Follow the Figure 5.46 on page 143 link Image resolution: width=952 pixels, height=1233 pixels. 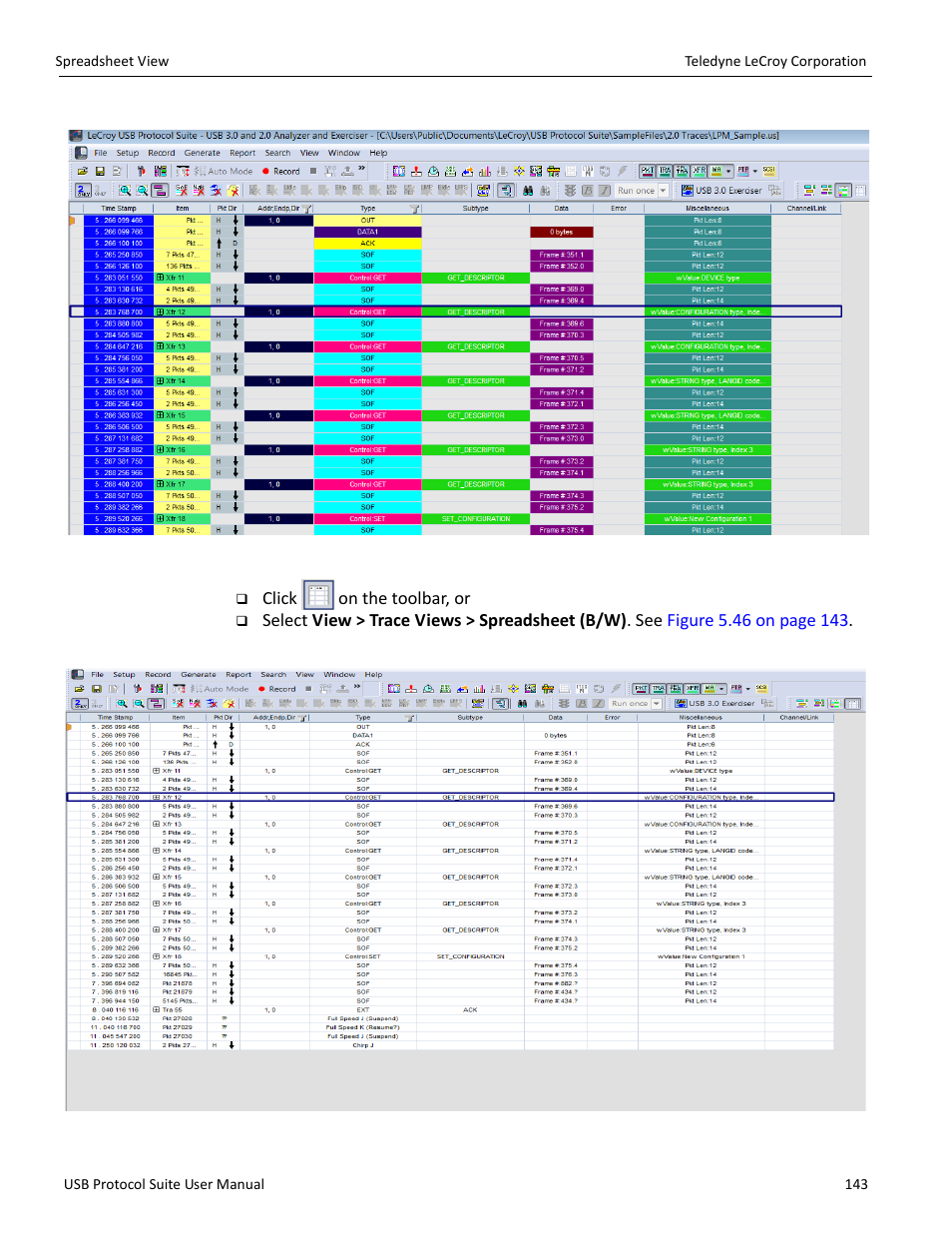coord(757,620)
